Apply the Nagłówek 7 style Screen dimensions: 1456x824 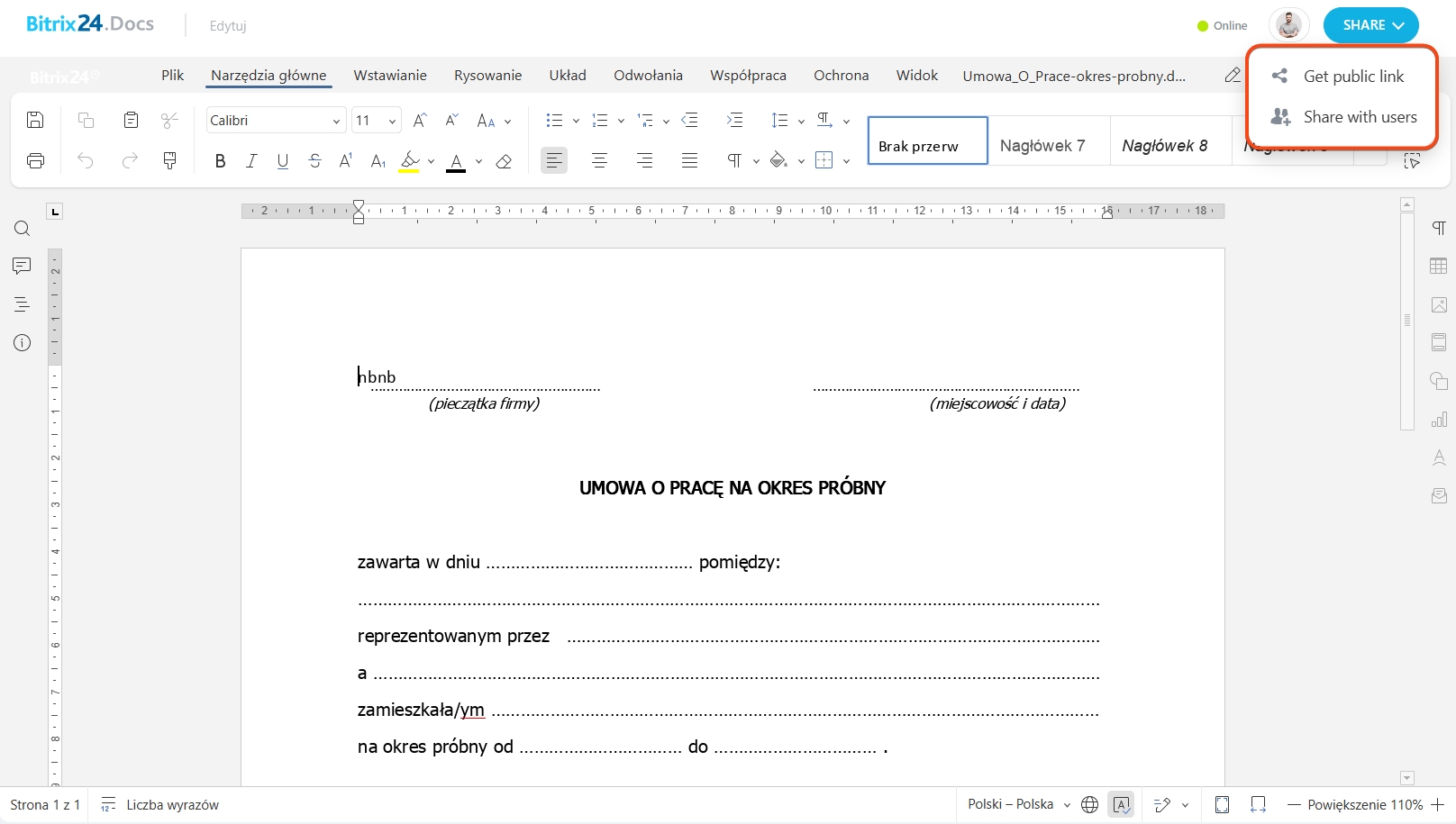point(1042,146)
